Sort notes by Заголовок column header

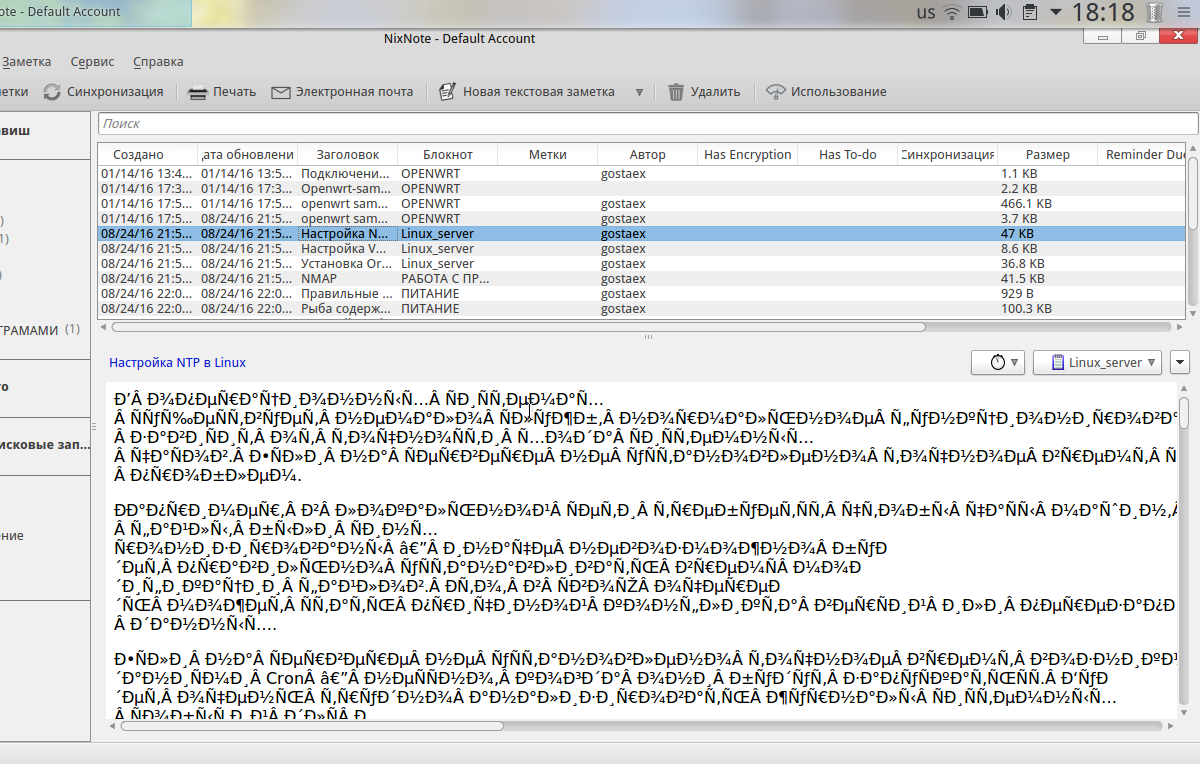pos(347,154)
